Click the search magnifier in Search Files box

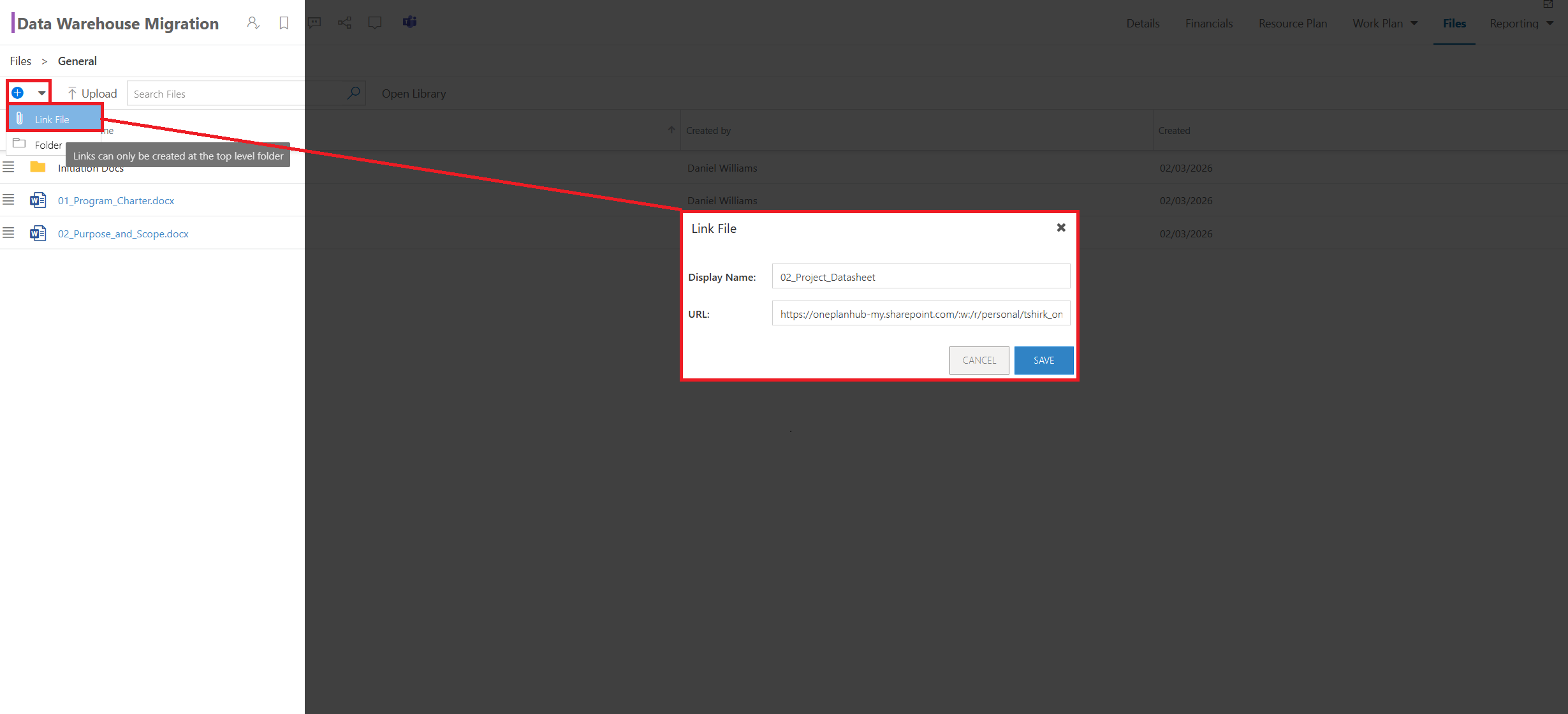coord(353,93)
